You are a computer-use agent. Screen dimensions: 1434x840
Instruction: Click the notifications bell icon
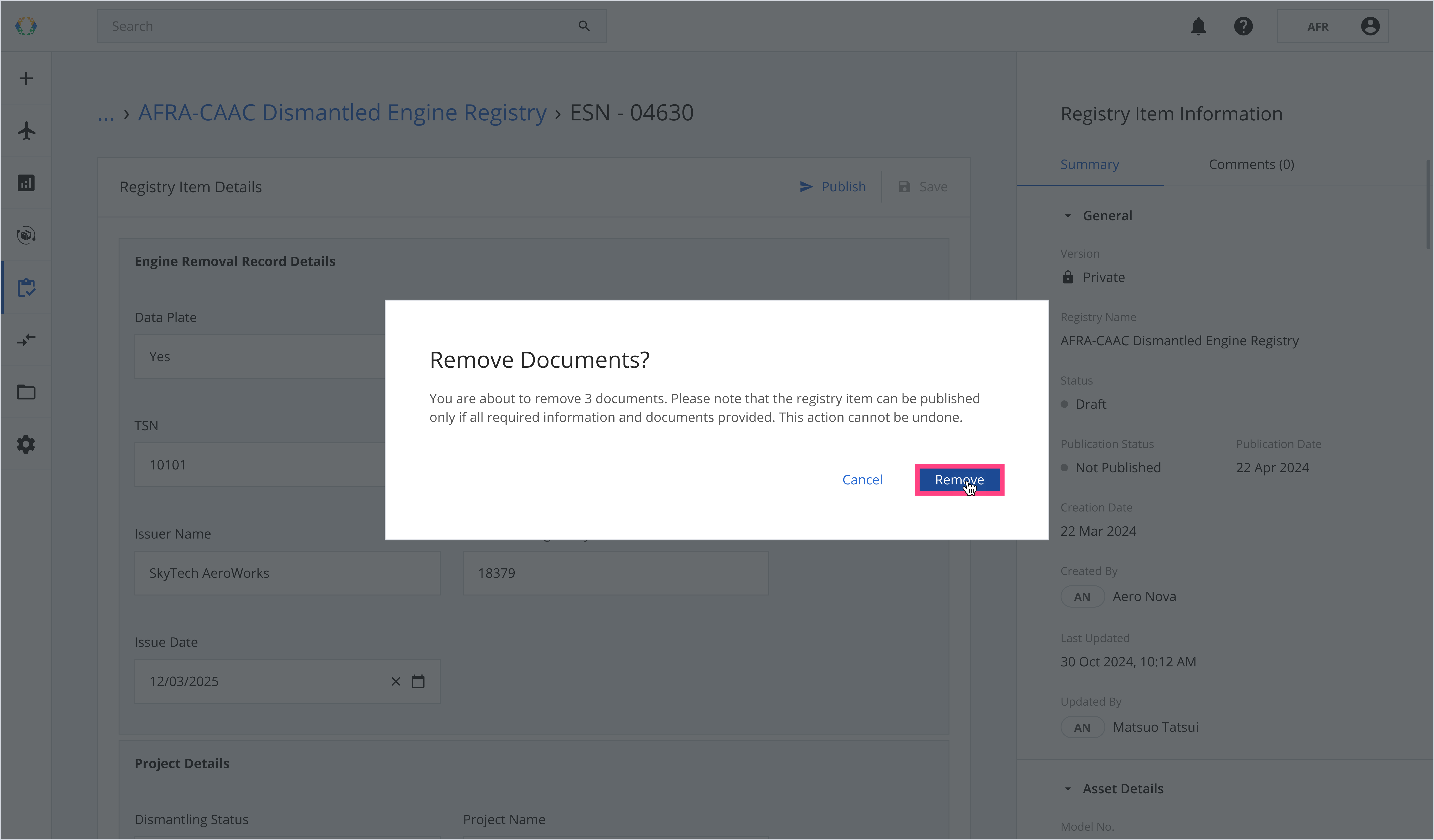[x=1199, y=26]
